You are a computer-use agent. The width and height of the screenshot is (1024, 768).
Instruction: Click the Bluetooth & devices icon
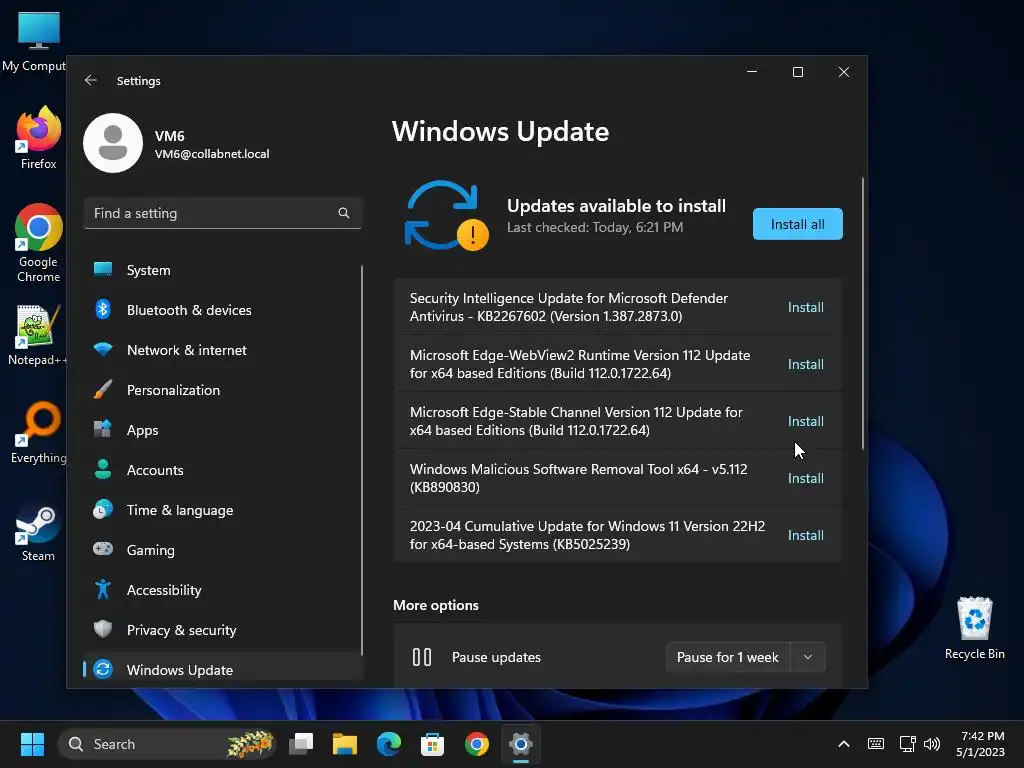pos(103,309)
